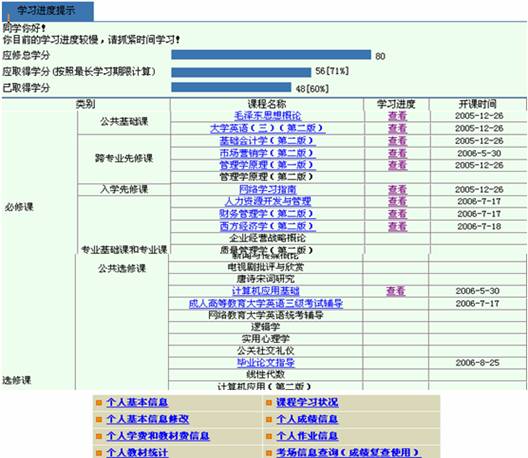The height and width of the screenshot is (458, 528).
Task: Go to 个人学费和教材费信息 page
Action: [x=158, y=436]
